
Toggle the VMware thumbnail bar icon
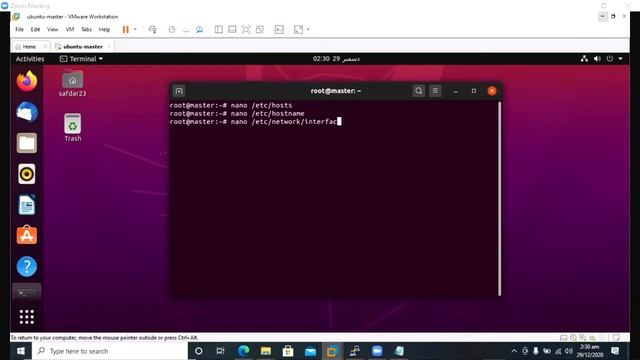click(232, 29)
